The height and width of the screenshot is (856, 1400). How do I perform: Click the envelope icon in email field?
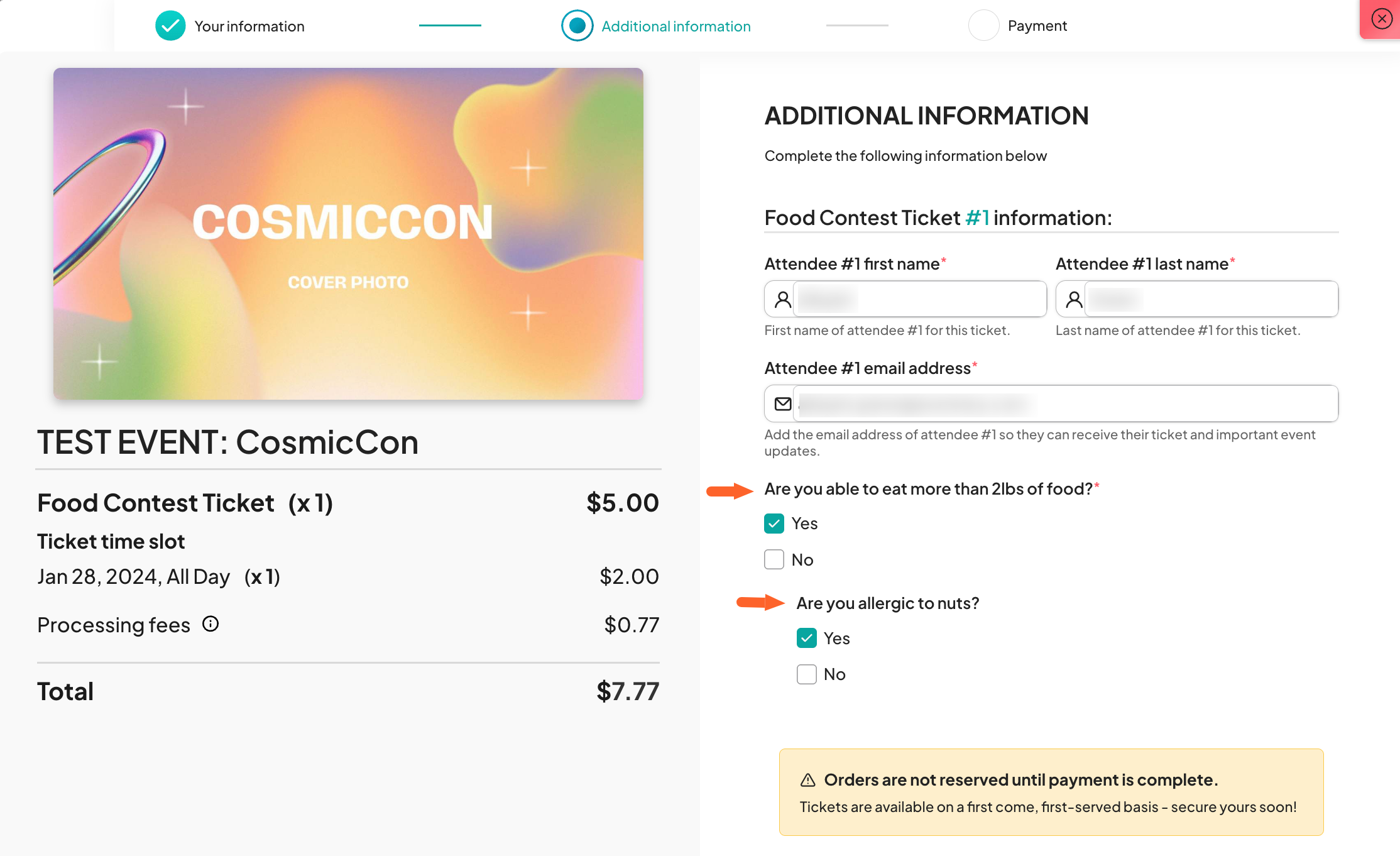coord(782,403)
